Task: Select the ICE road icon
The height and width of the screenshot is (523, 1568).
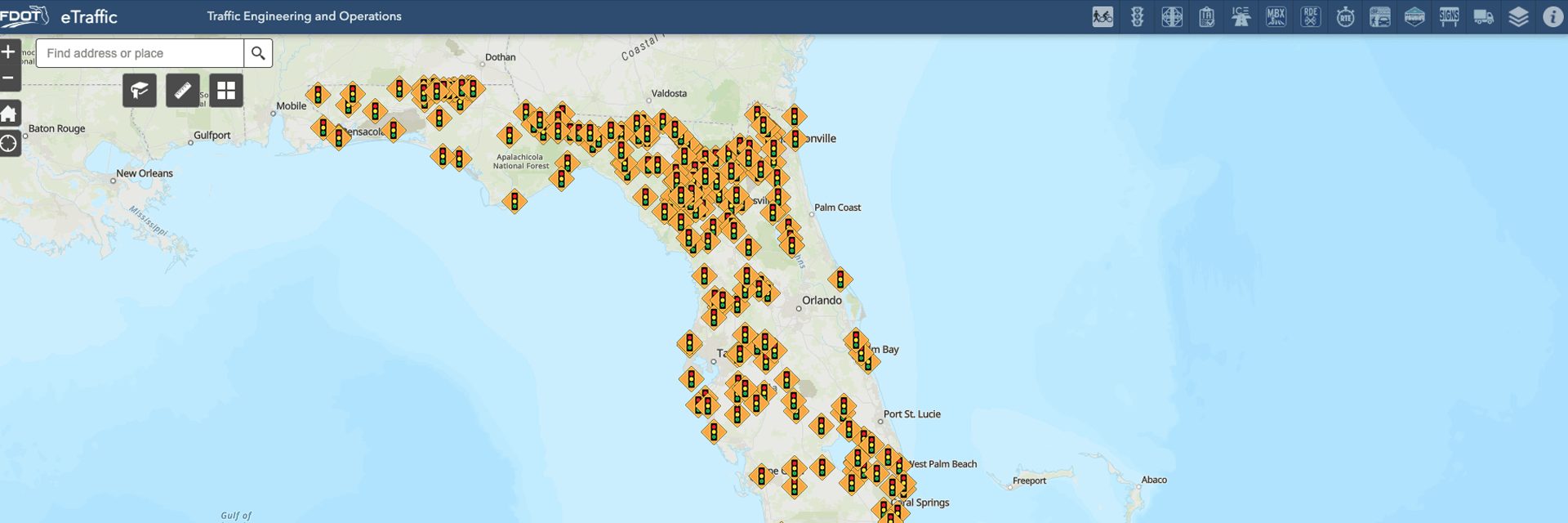Action: [x=1241, y=16]
